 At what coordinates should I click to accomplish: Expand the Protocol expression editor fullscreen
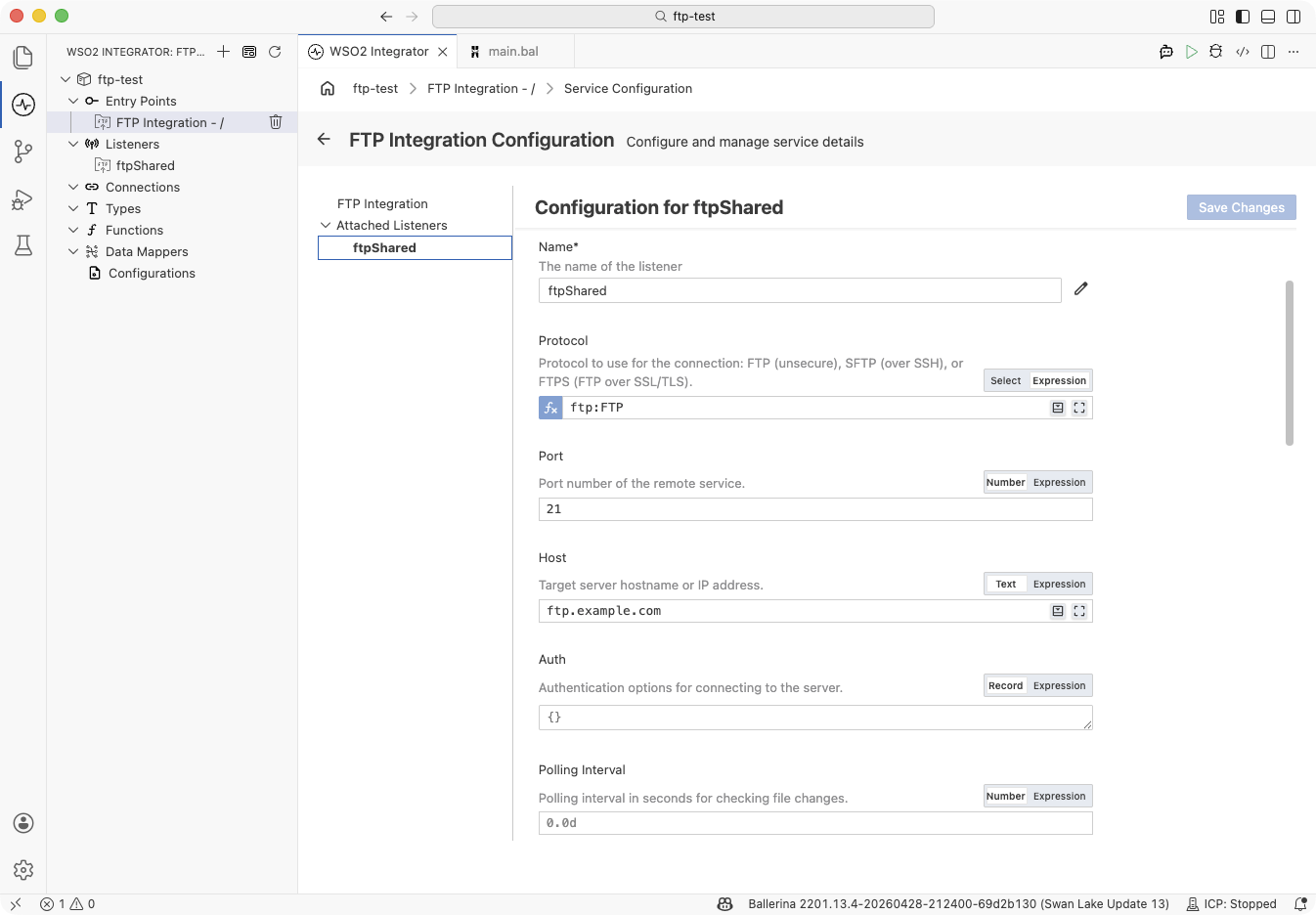1079,408
